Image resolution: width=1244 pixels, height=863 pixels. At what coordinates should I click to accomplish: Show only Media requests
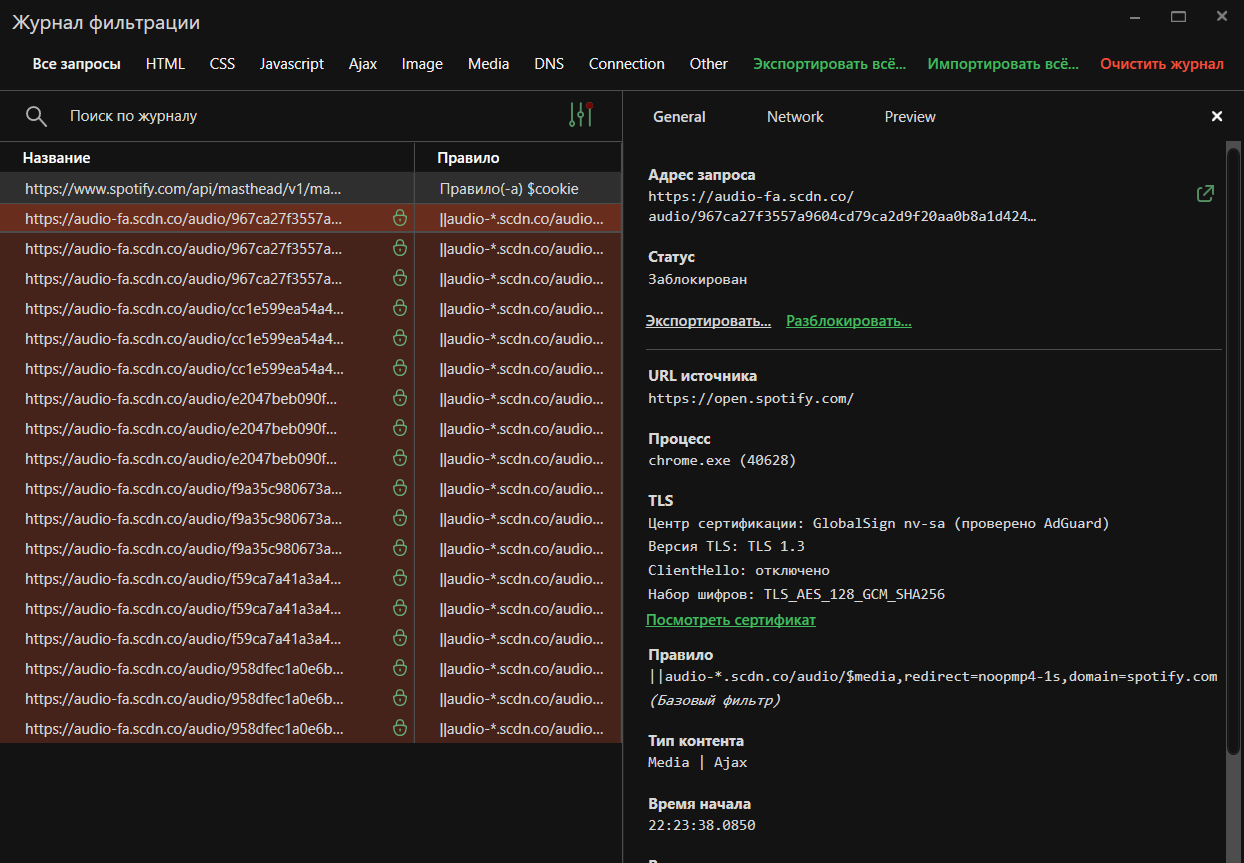coord(488,63)
